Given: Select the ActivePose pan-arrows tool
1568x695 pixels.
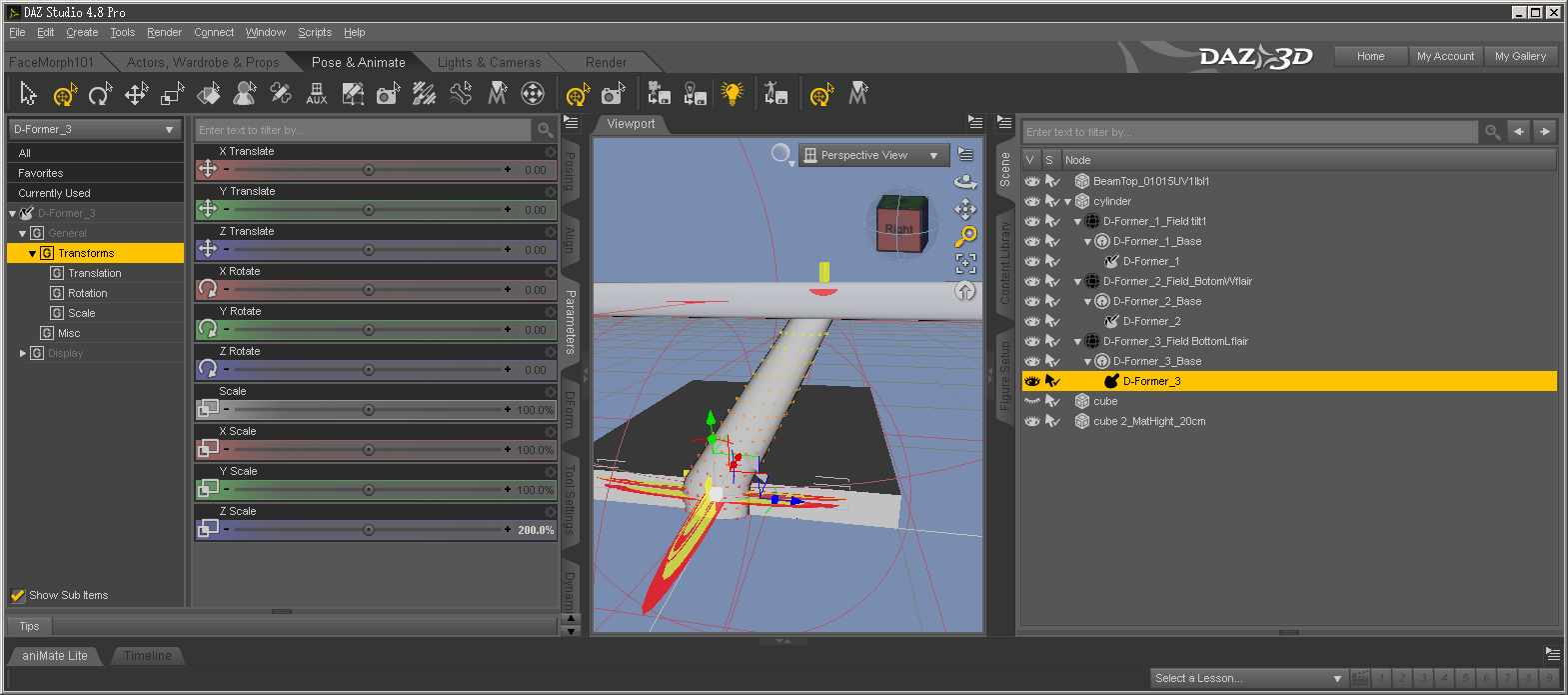Looking at the screenshot, I should click(533, 94).
